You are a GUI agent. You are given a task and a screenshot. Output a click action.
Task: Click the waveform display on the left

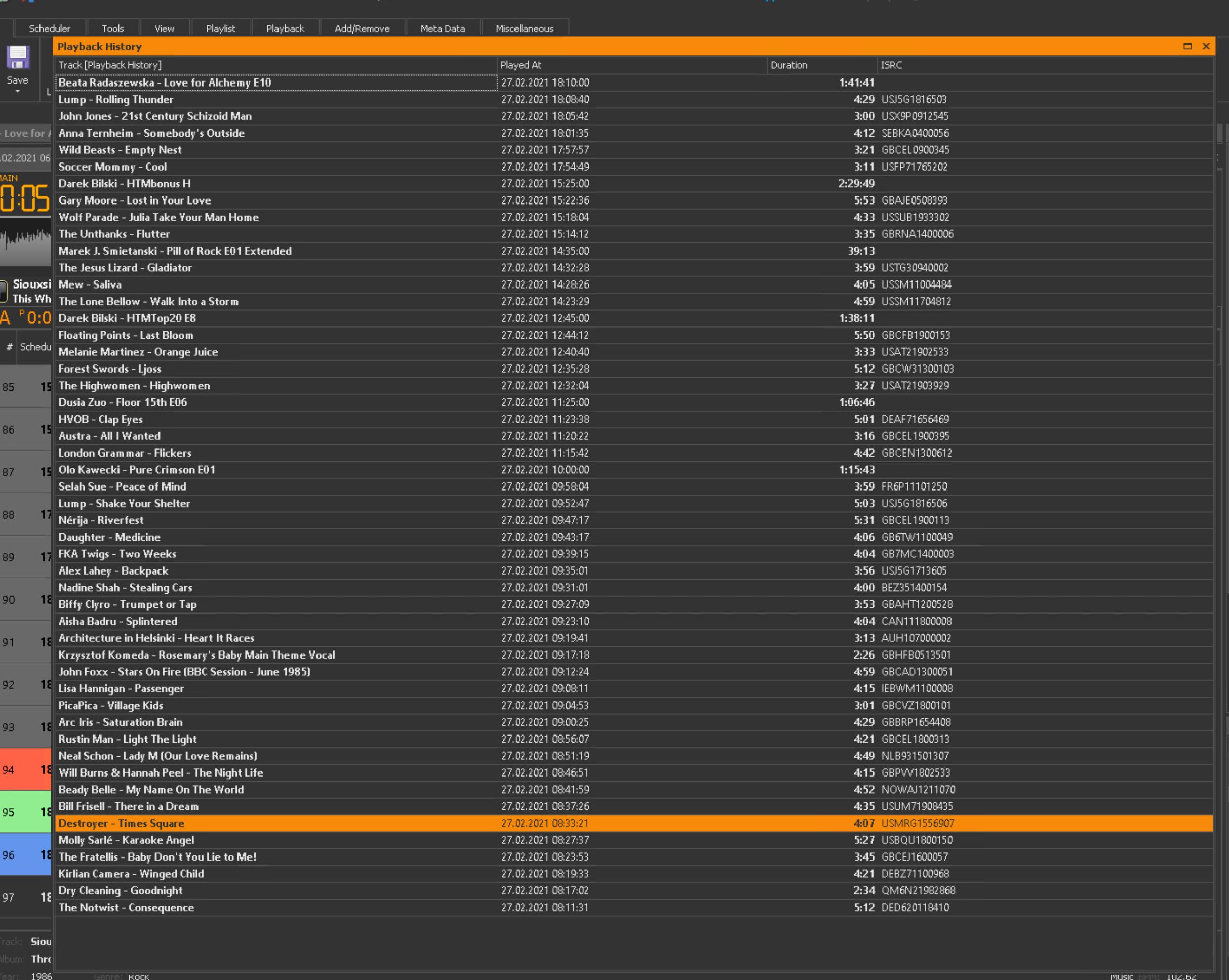click(x=26, y=242)
